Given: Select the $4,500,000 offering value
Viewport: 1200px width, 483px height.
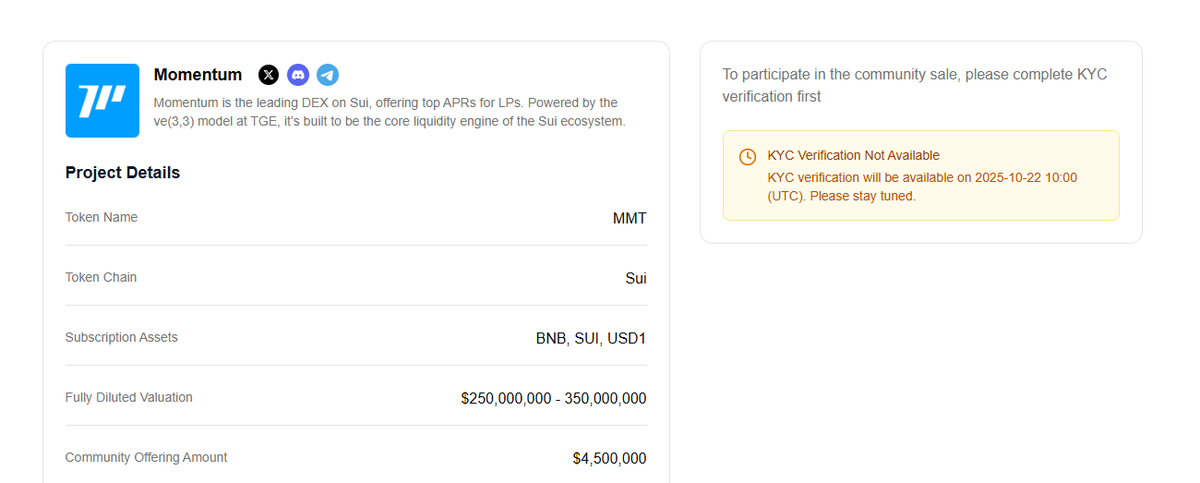Looking at the screenshot, I should [x=610, y=458].
